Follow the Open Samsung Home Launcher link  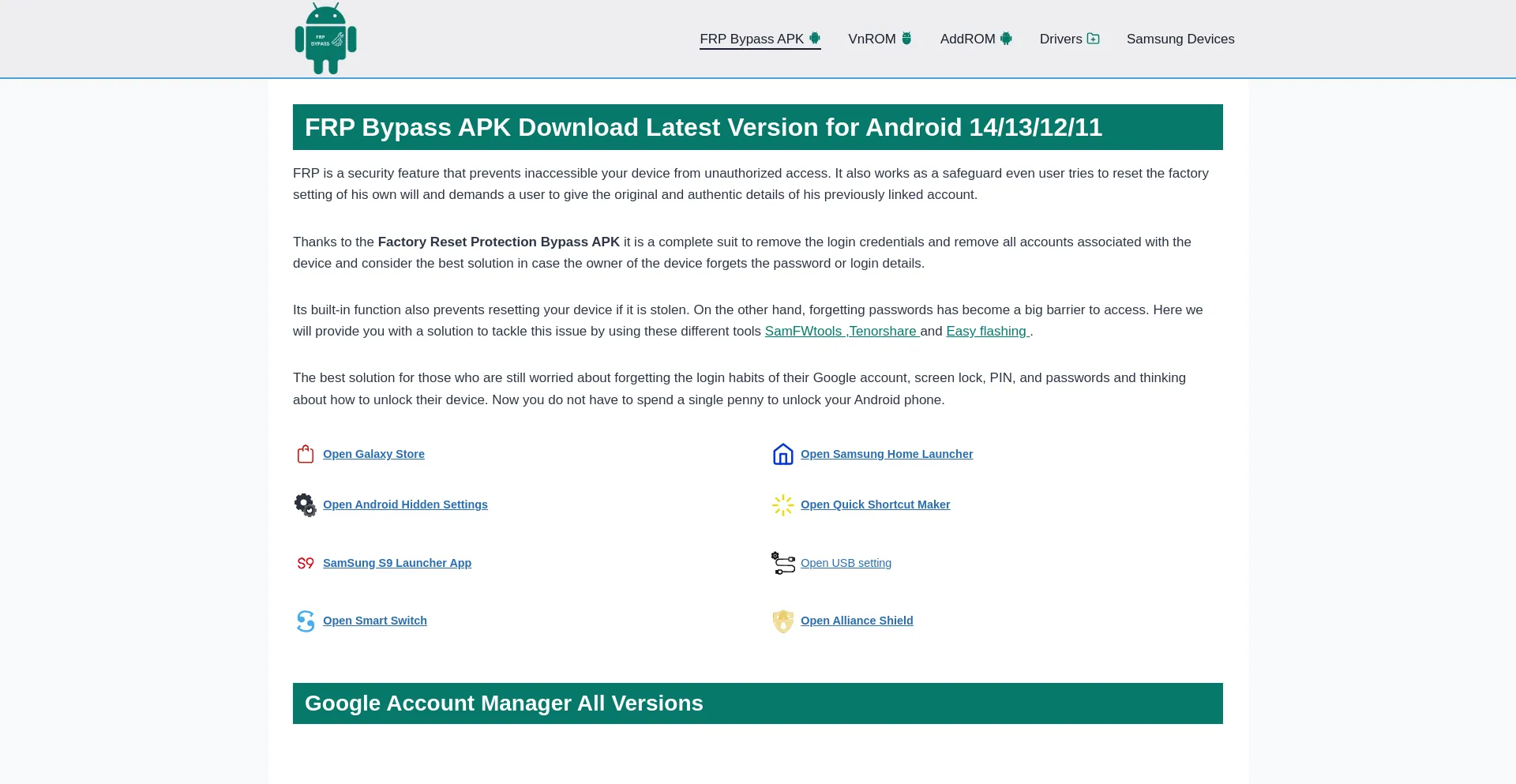887,454
